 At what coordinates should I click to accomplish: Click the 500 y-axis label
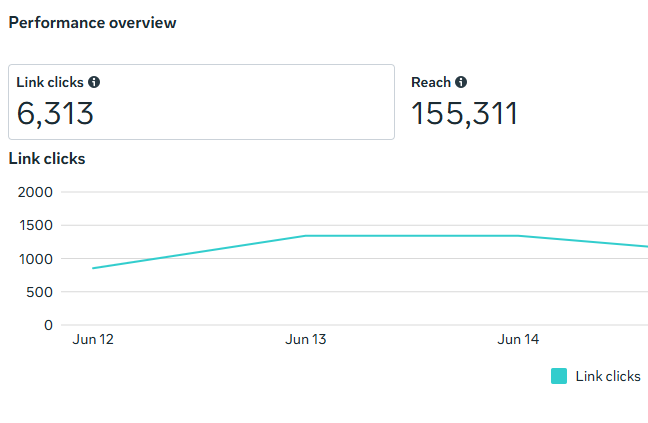click(39, 292)
